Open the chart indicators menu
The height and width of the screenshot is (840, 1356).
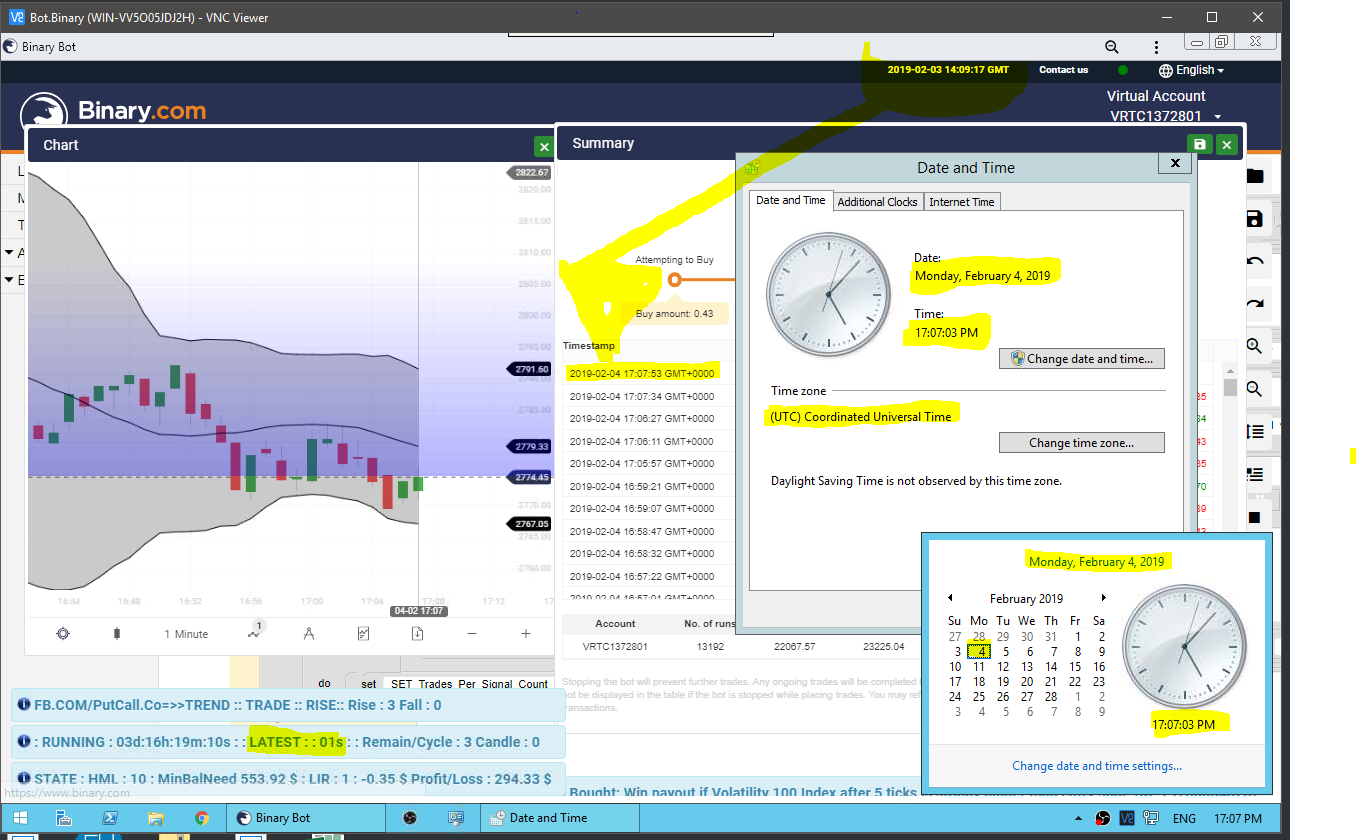pyautogui.click(x=254, y=632)
